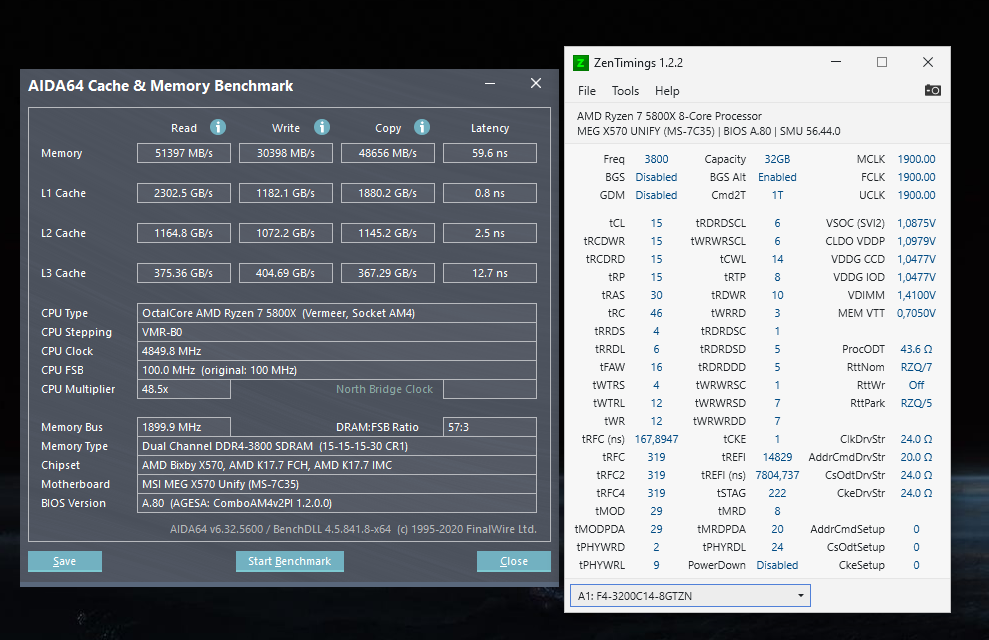The image size is (989, 640).
Task: Click the RttNom value RZQ/7
Action: pos(916,367)
